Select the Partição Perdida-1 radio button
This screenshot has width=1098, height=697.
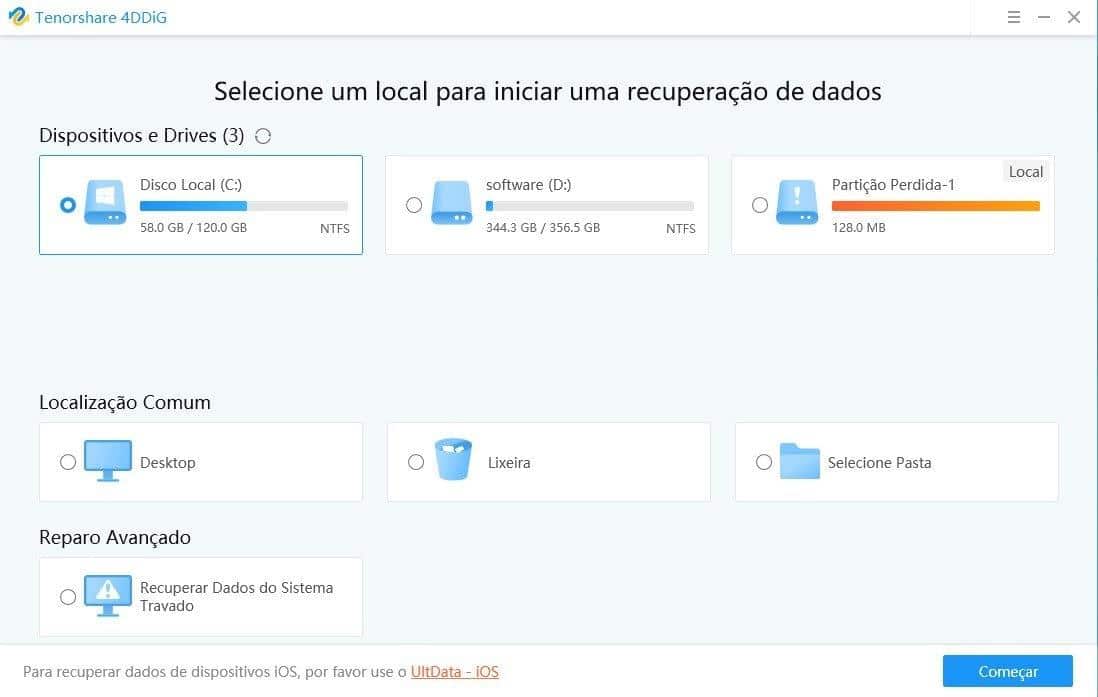(760, 205)
